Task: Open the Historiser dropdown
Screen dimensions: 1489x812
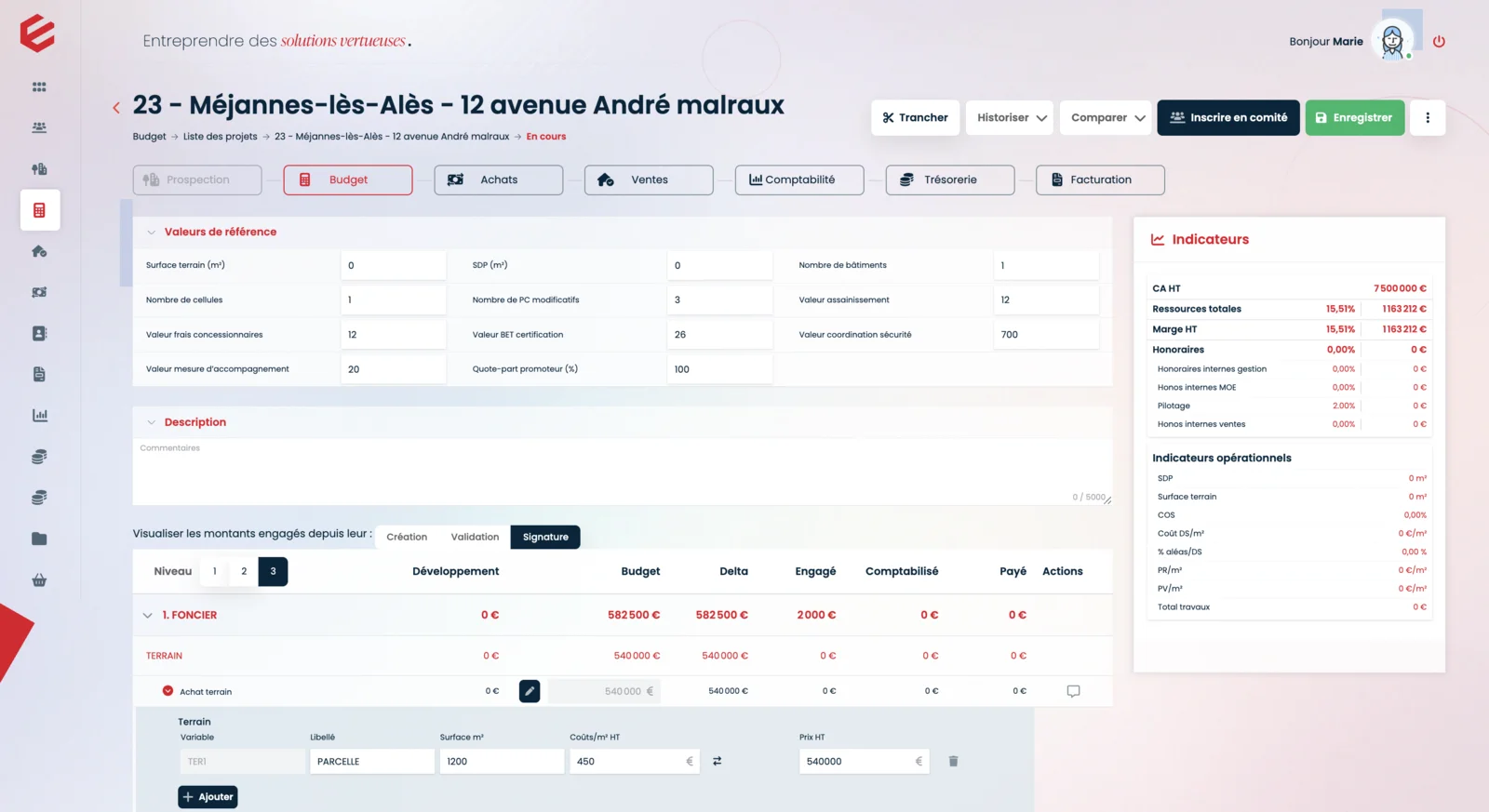Action: point(1011,118)
